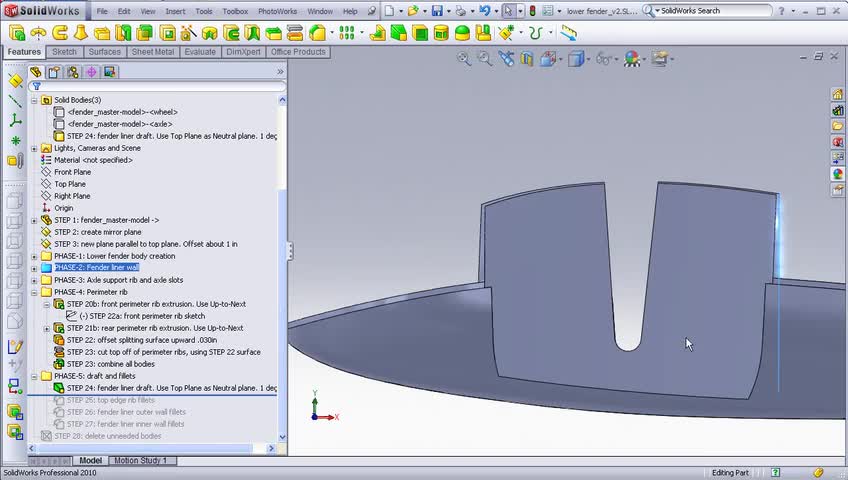The height and width of the screenshot is (480, 848).
Task: Collapse the Solid Bodies(3) folder
Action: click(34, 100)
